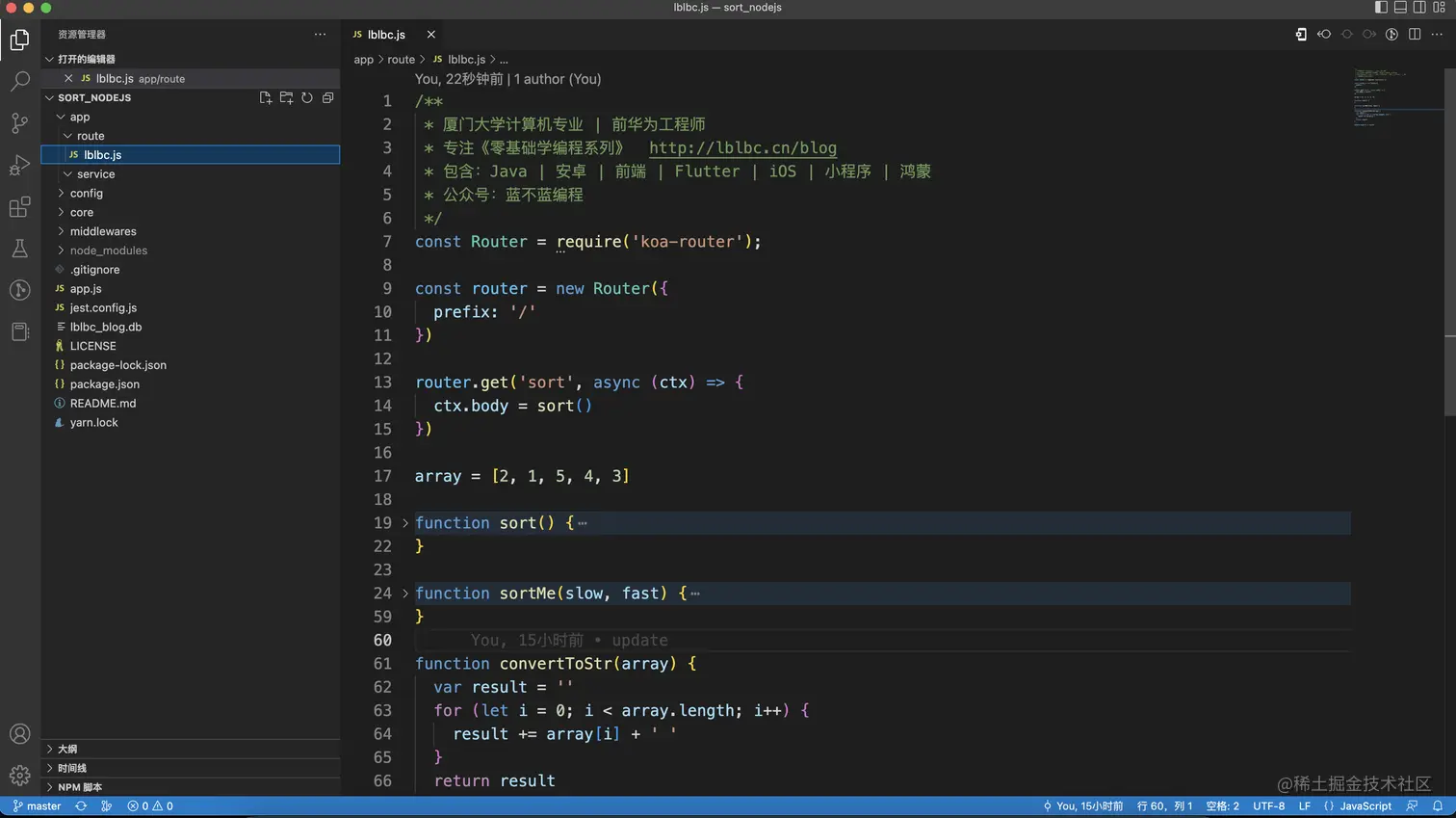
Task: Collapse the app folder
Action: [191, 117]
